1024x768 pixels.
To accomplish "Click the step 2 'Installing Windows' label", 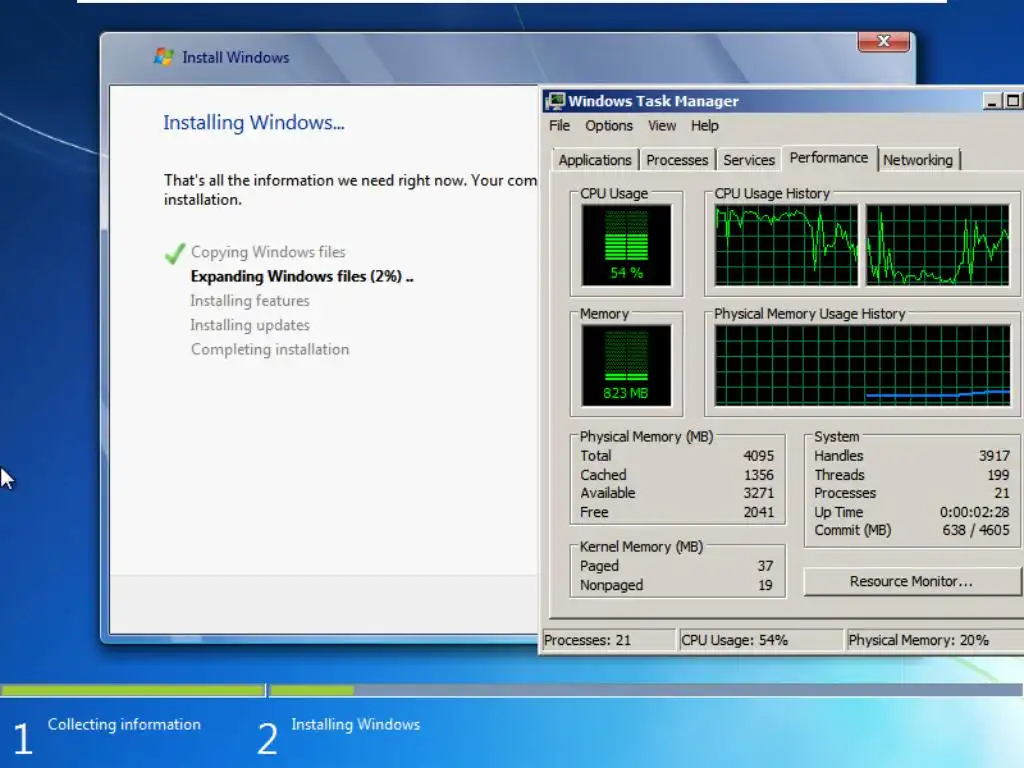I will [x=355, y=724].
